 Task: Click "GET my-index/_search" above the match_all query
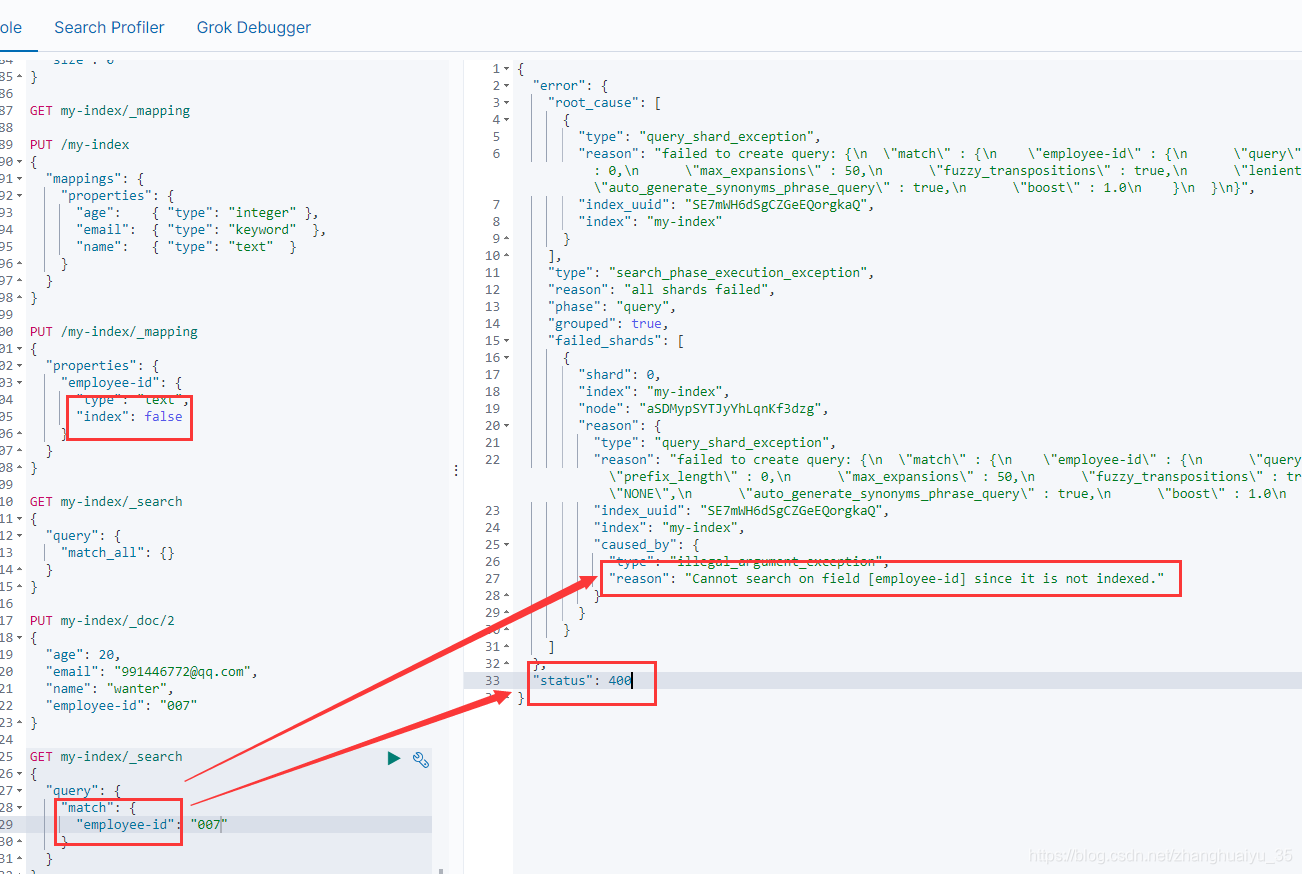(x=105, y=501)
